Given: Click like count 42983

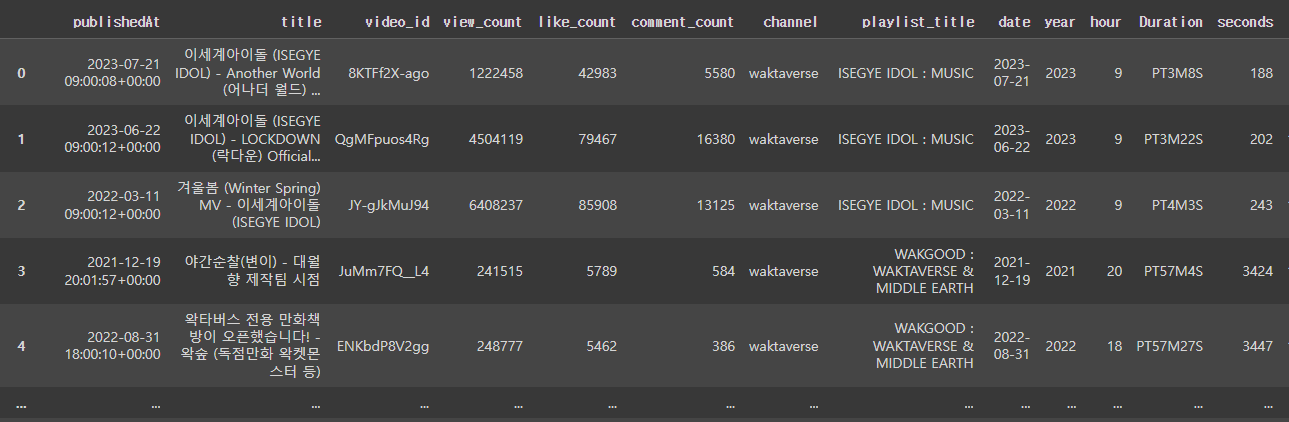Looking at the screenshot, I should pos(595,73).
